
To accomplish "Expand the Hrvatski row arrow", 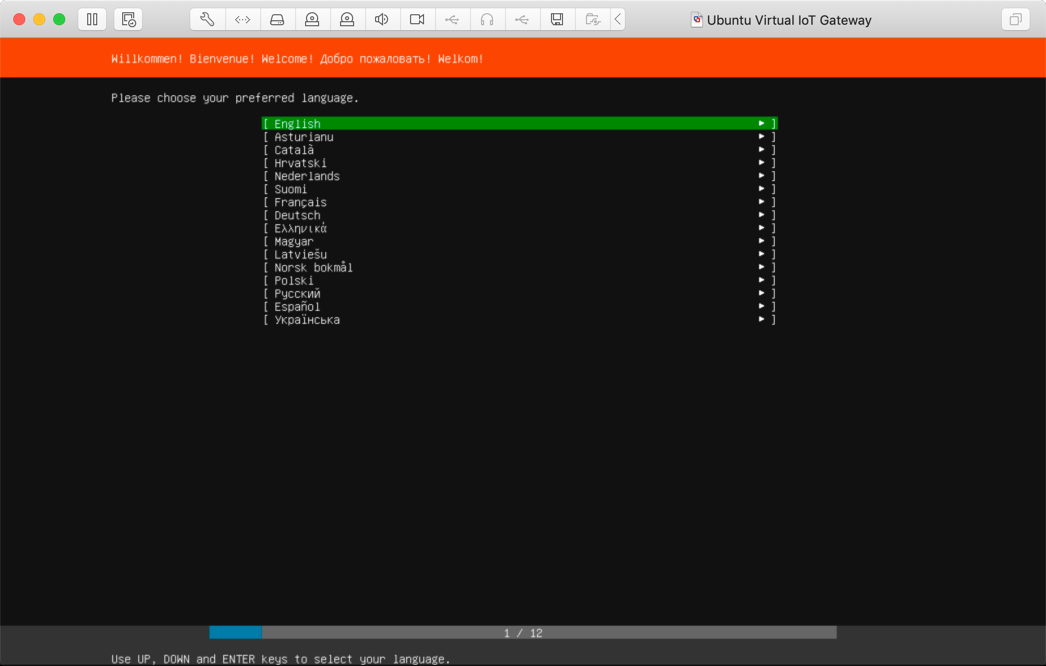I will 761,163.
